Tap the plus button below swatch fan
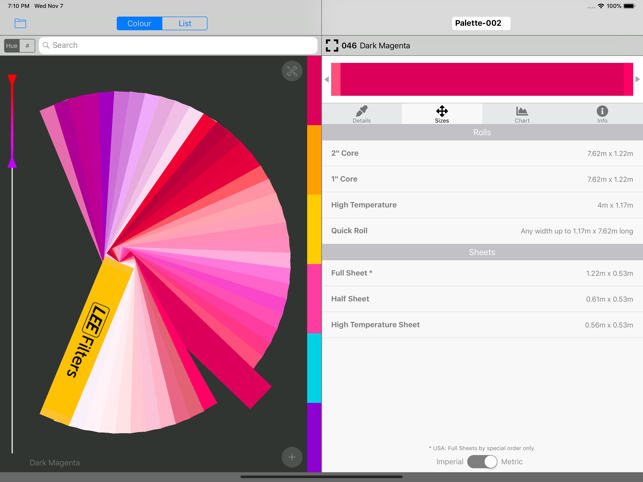 (x=291, y=457)
